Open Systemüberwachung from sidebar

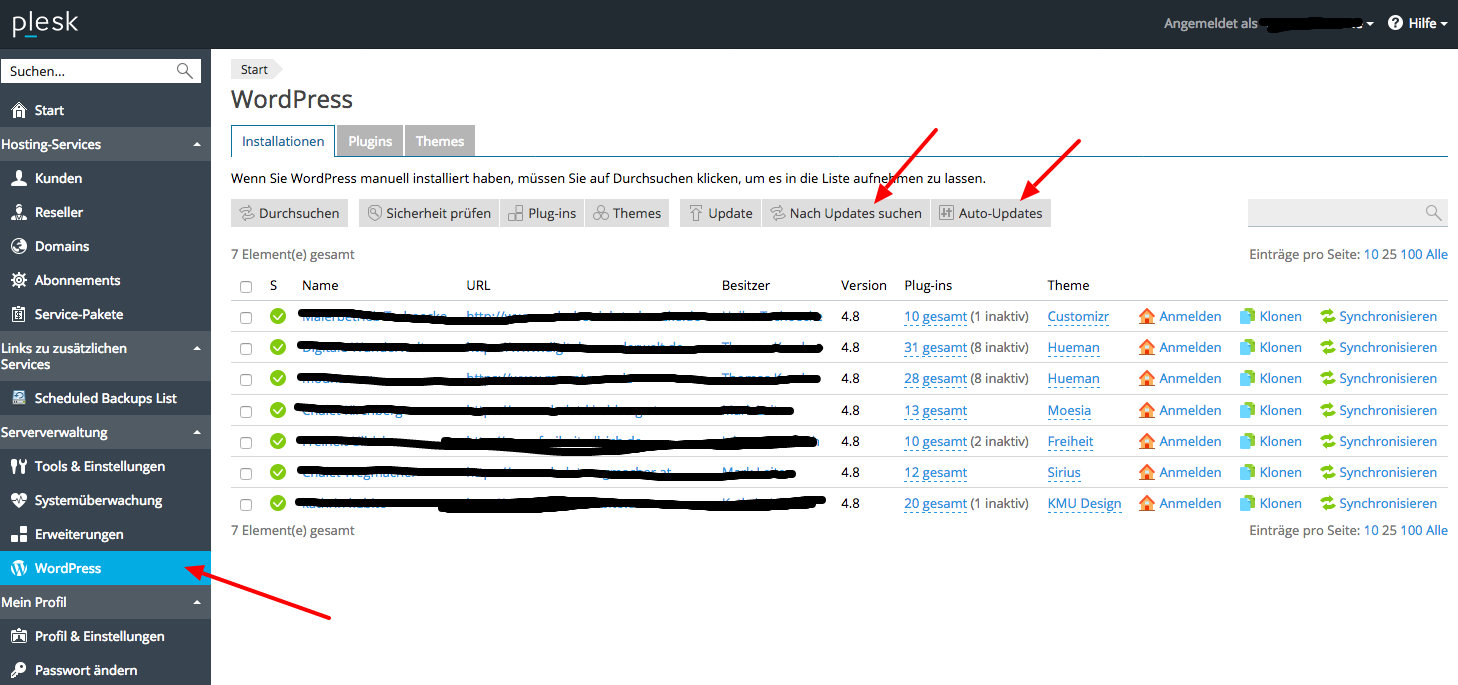coord(98,500)
